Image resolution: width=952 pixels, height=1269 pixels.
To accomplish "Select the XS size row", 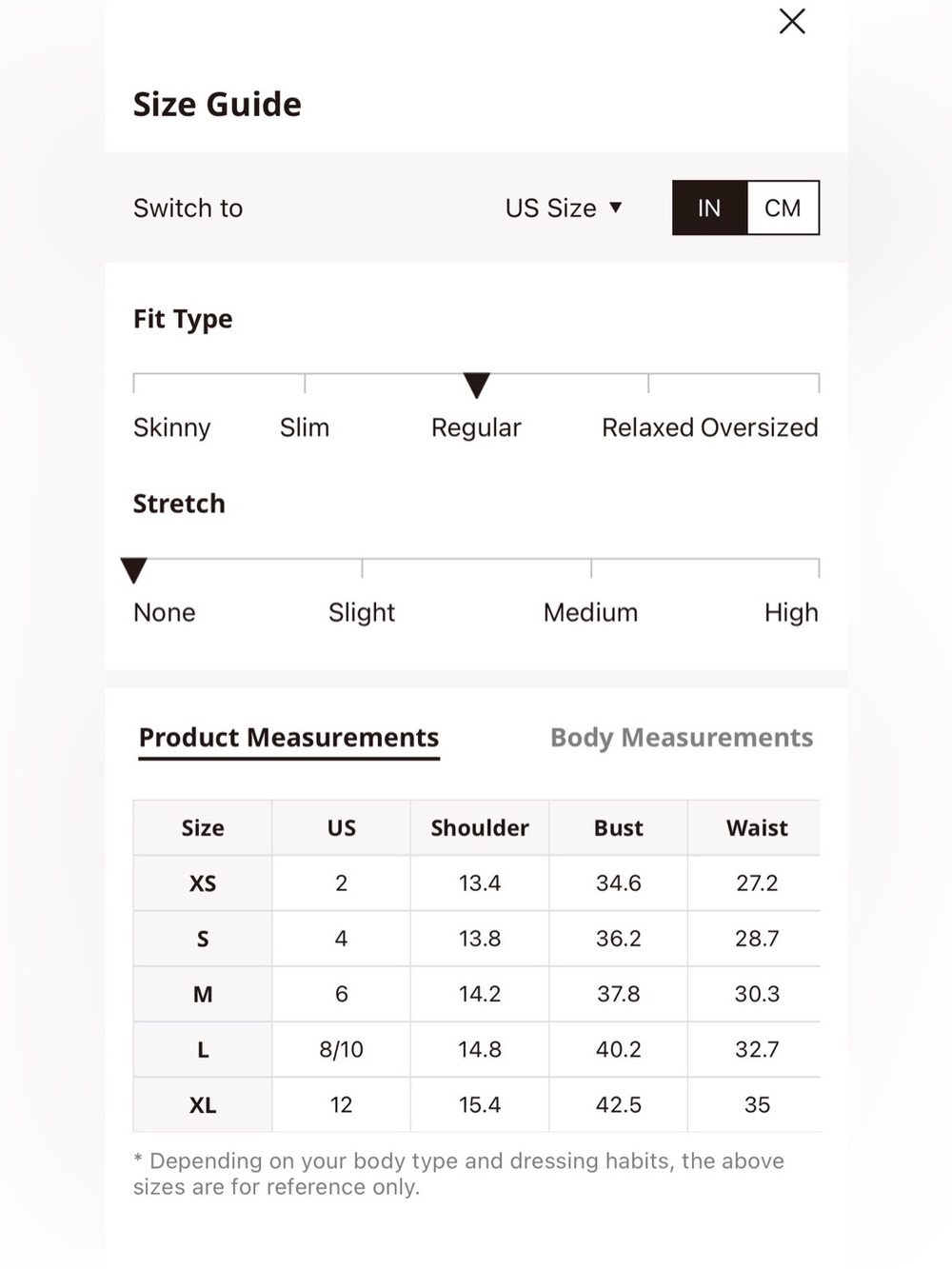I will click(x=476, y=882).
